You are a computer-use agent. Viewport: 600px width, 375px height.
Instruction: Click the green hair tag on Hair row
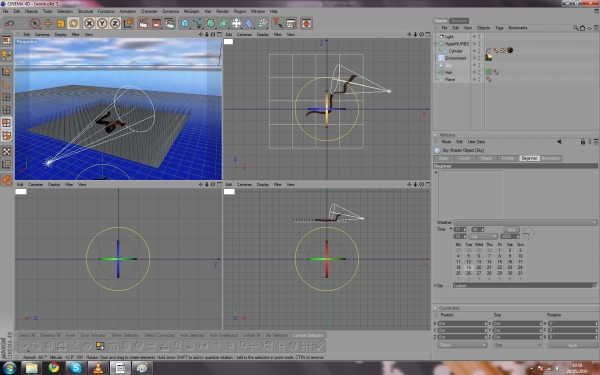click(489, 72)
